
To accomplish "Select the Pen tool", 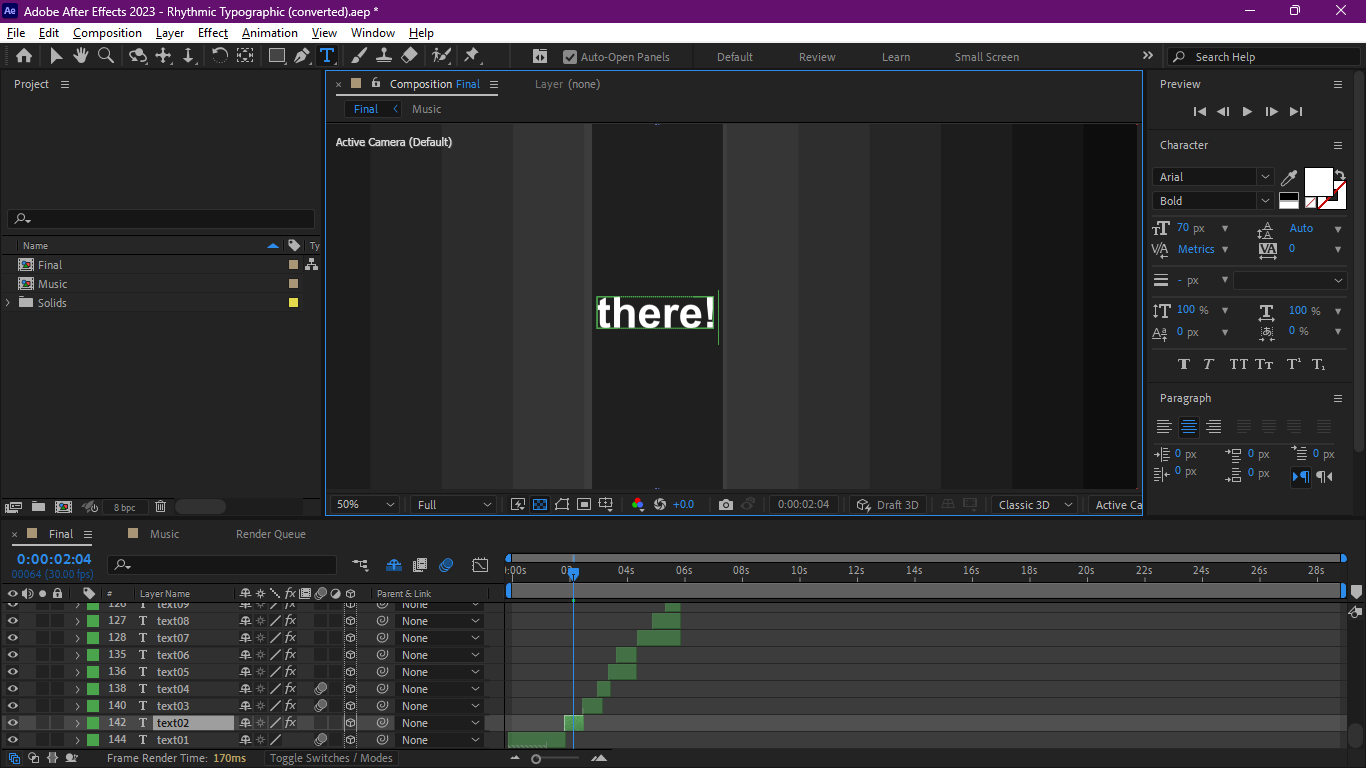I will pos(301,56).
